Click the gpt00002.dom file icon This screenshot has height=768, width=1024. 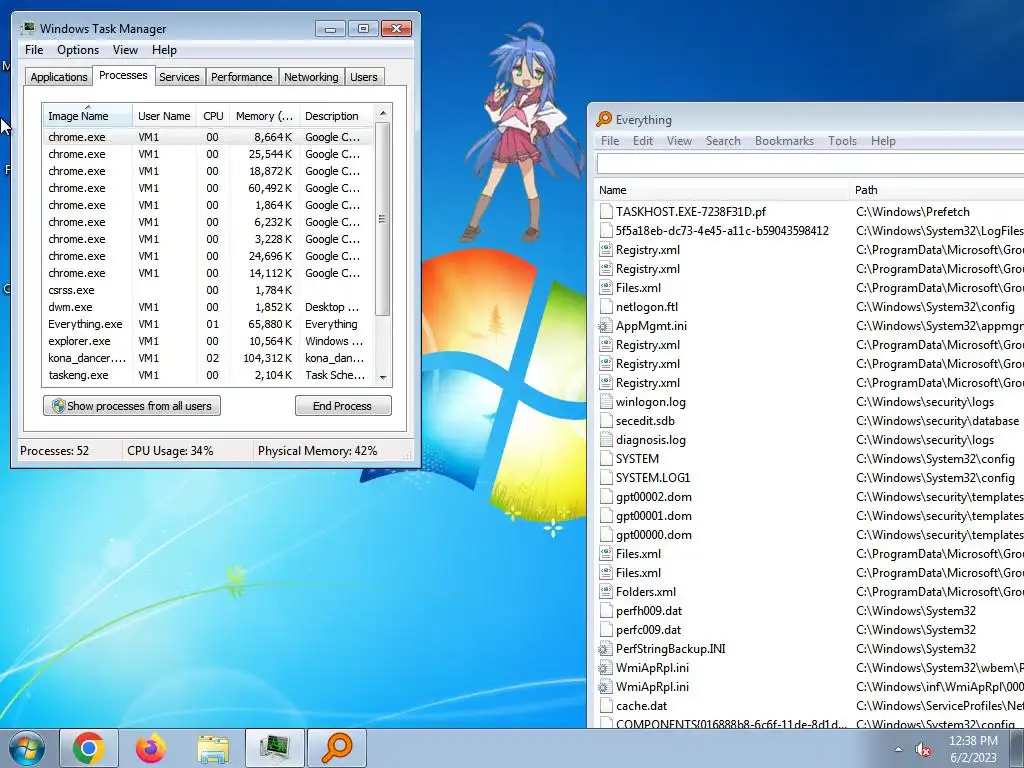click(x=606, y=496)
